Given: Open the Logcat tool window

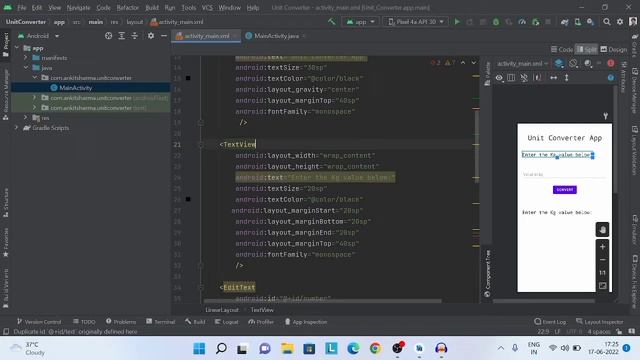Looking at the screenshot, I should 226,322.
